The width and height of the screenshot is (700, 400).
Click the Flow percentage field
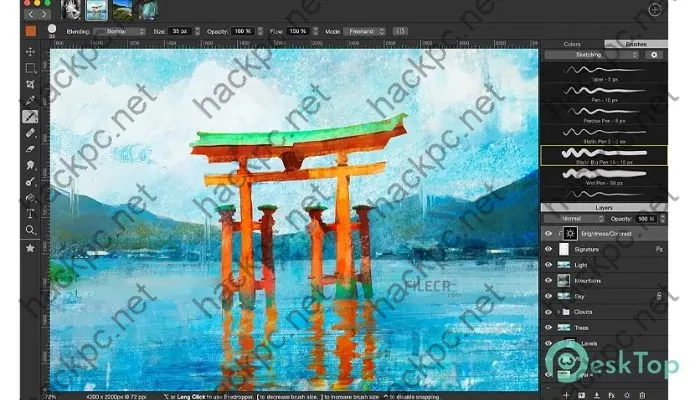coord(298,31)
